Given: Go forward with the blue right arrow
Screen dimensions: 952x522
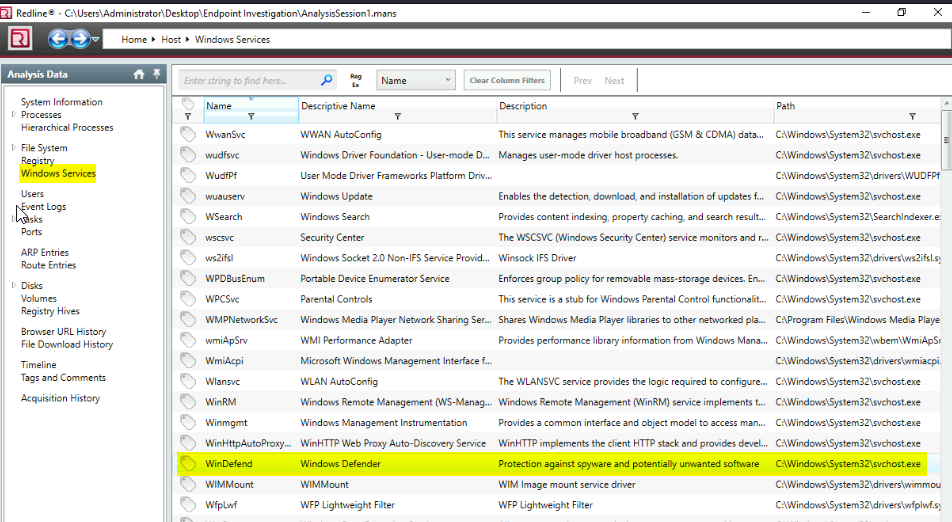Looking at the screenshot, I should point(80,39).
